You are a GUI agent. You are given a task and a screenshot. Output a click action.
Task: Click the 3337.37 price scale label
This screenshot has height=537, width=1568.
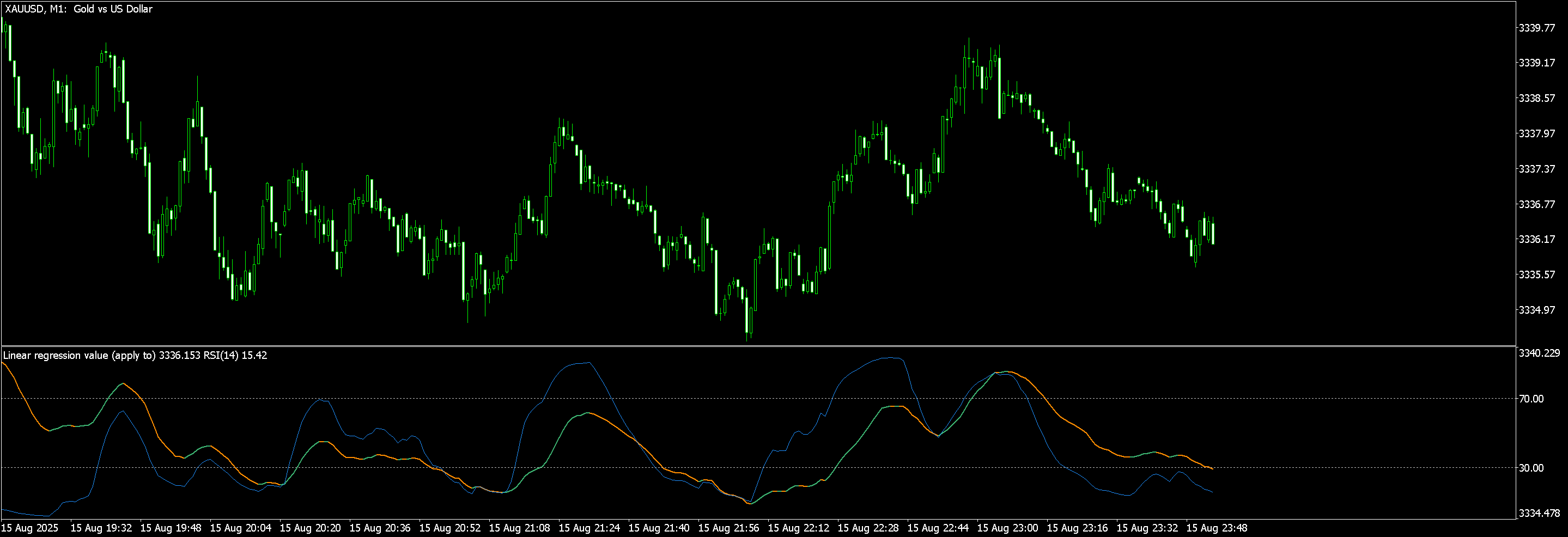tap(1537, 168)
